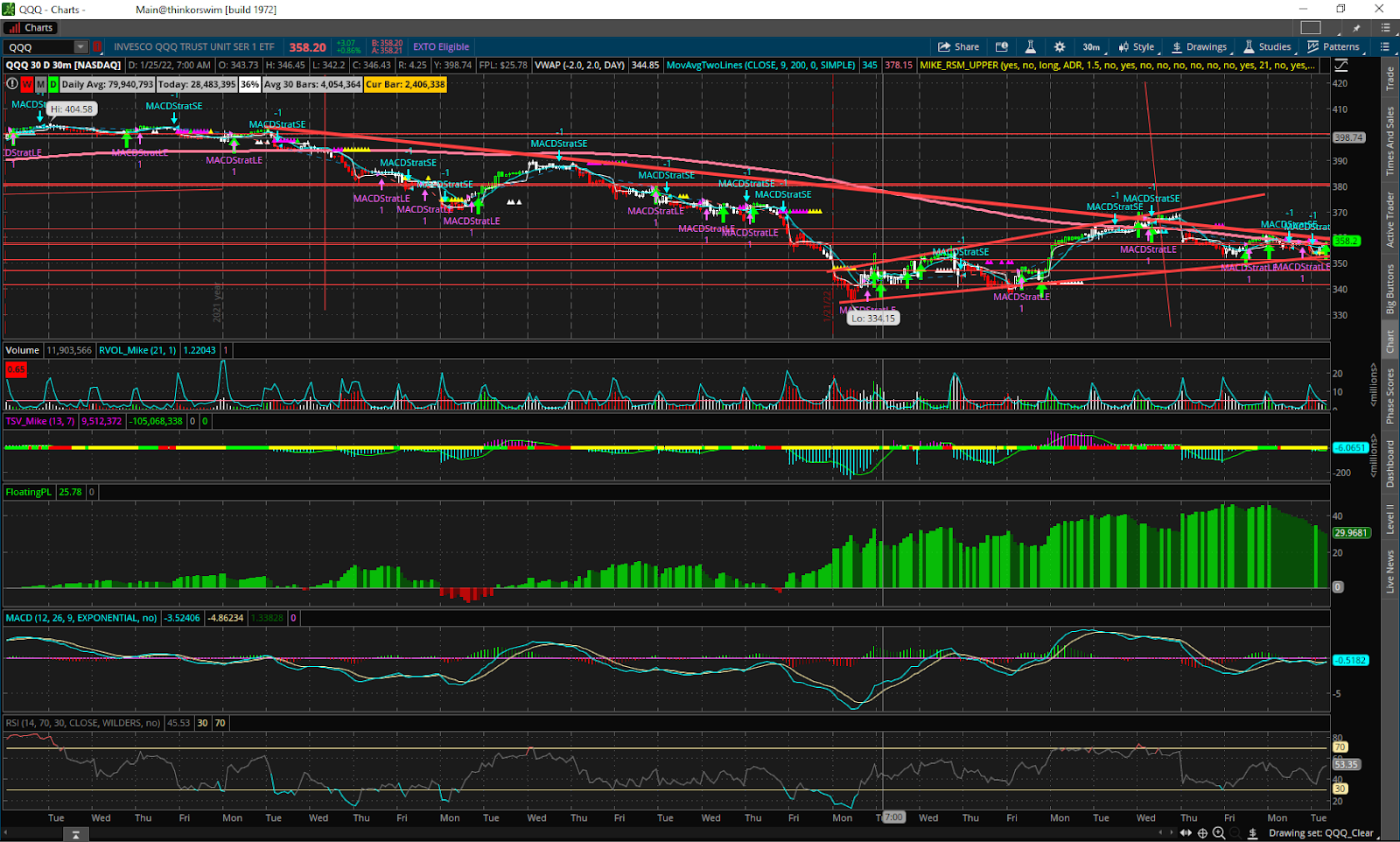Enable the M monthly aggregation toggle
The width and height of the screenshot is (1400, 842).
pos(39,84)
